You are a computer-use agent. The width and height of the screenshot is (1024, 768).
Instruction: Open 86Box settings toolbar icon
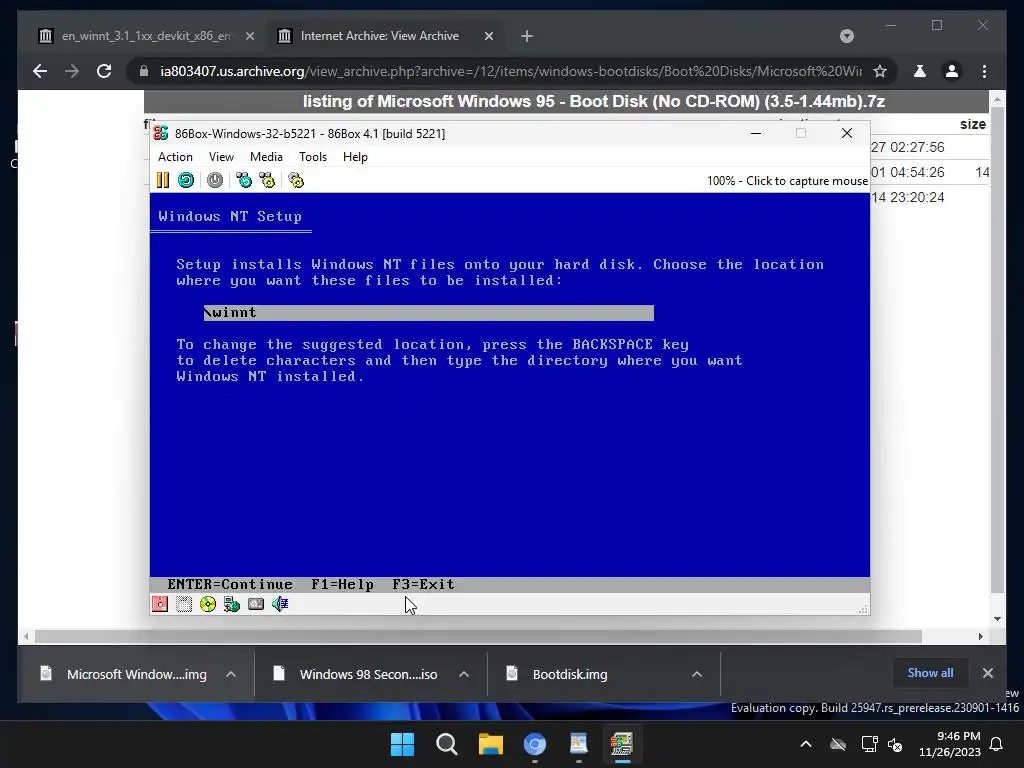[296, 180]
